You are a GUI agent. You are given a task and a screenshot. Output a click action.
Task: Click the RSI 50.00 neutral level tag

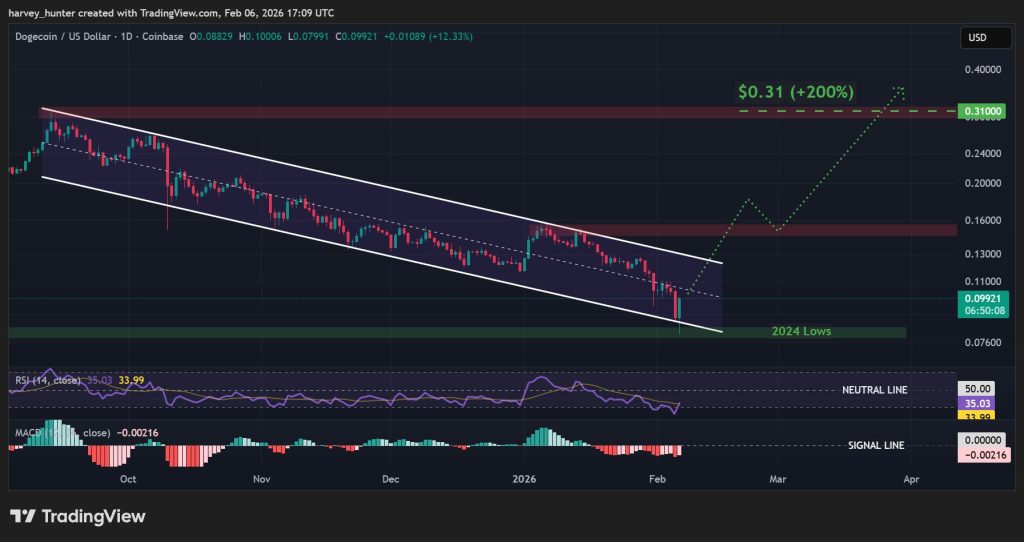977,388
